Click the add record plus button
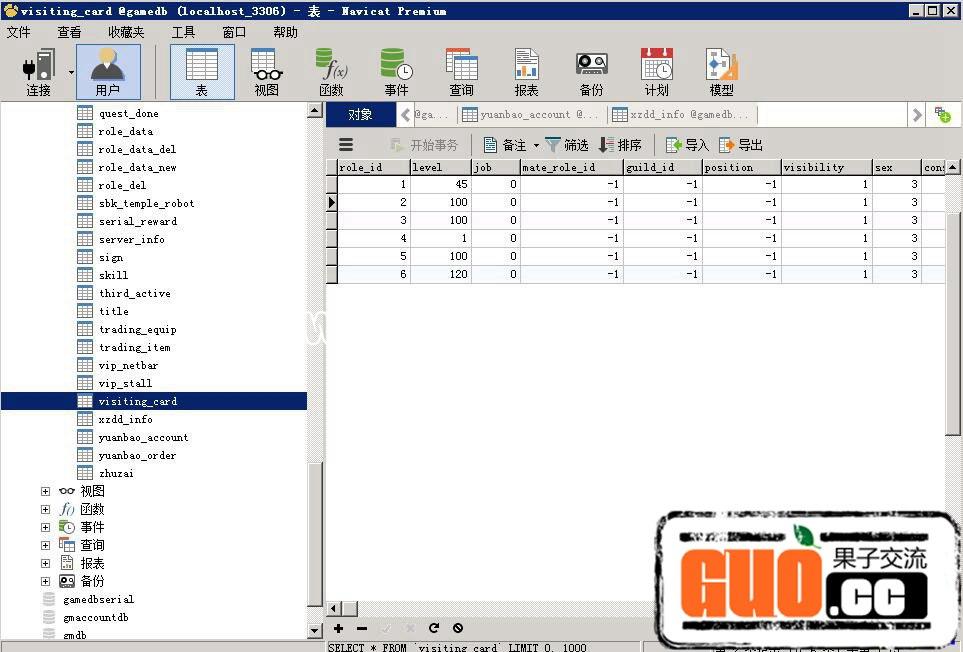The image size is (963, 652). coord(338,628)
